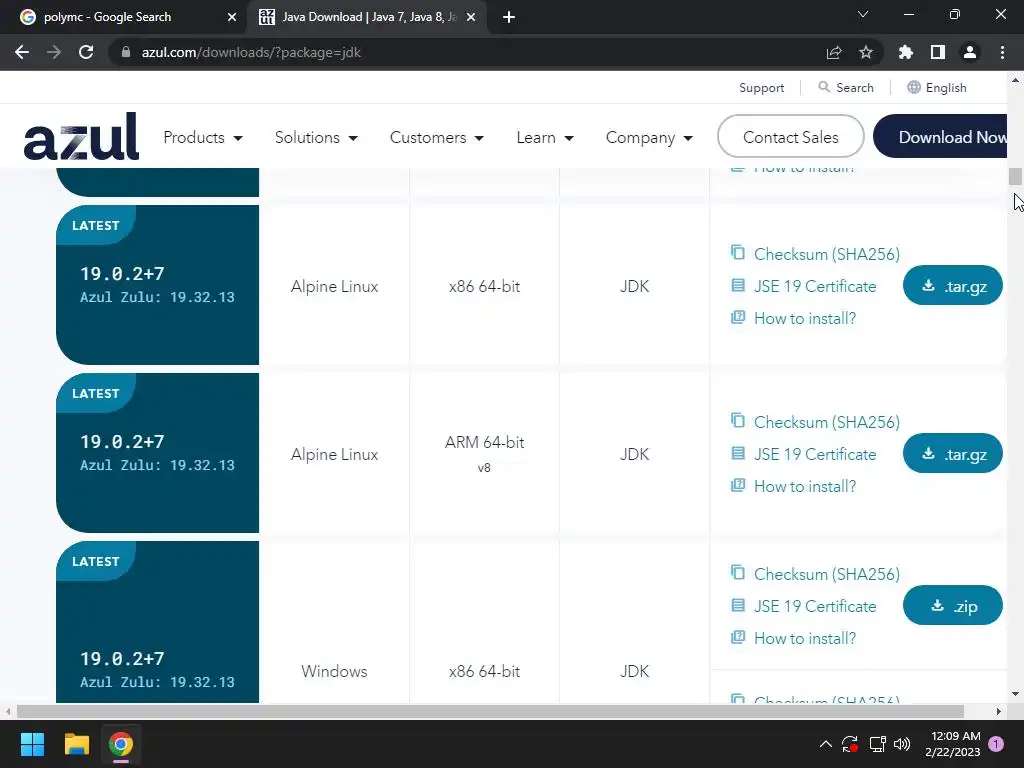1024x768 pixels.
Task: Click the scroll up arrow
Action: pyautogui.click(x=1015, y=81)
